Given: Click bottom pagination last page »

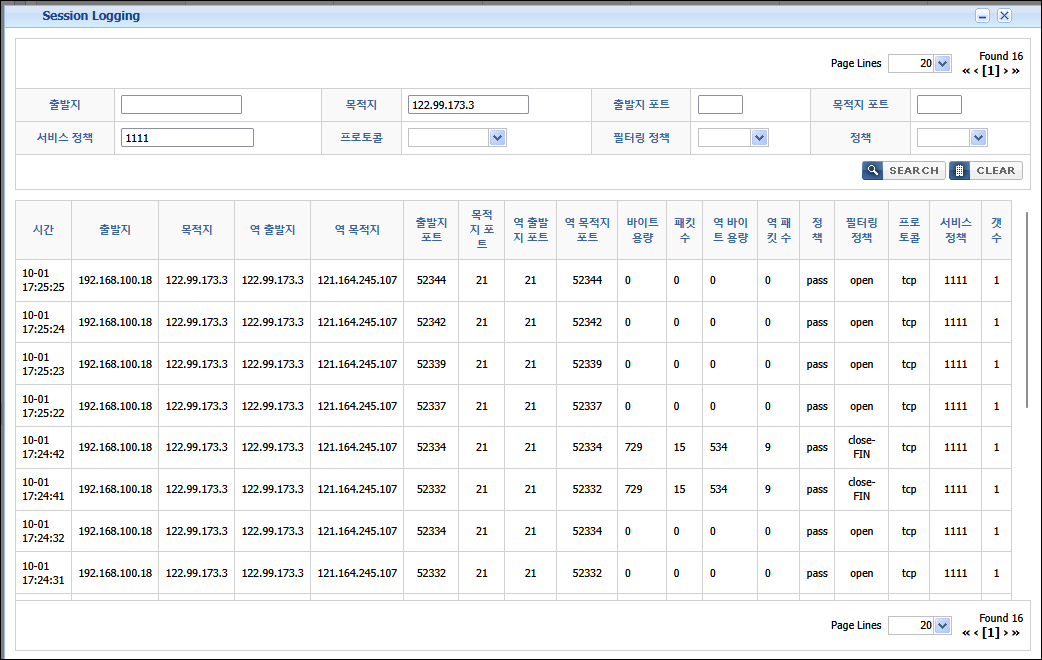Looking at the screenshot, I should pyautogui.click(x=1016, y=633).
